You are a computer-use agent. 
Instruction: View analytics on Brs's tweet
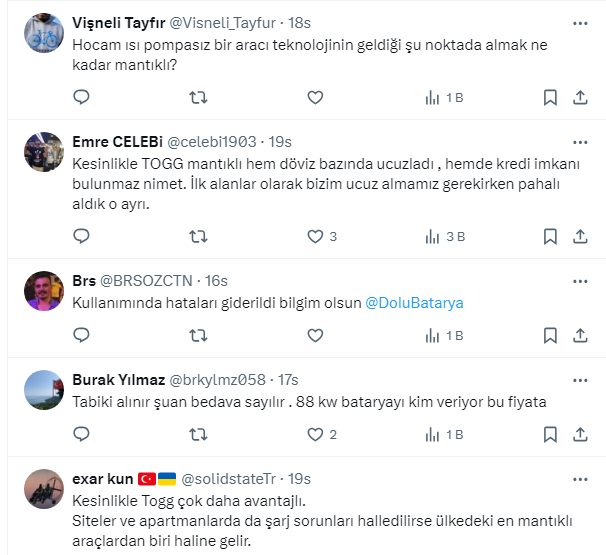point(443,336)
